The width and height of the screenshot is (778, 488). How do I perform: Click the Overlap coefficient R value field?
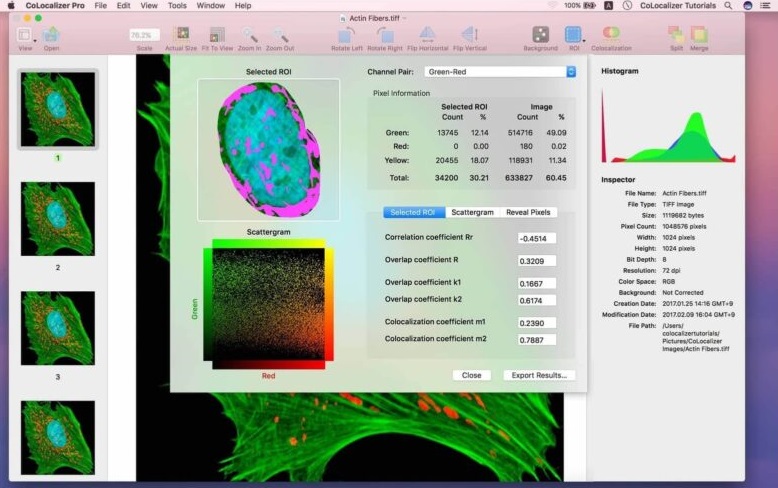(x=536, y=261)
